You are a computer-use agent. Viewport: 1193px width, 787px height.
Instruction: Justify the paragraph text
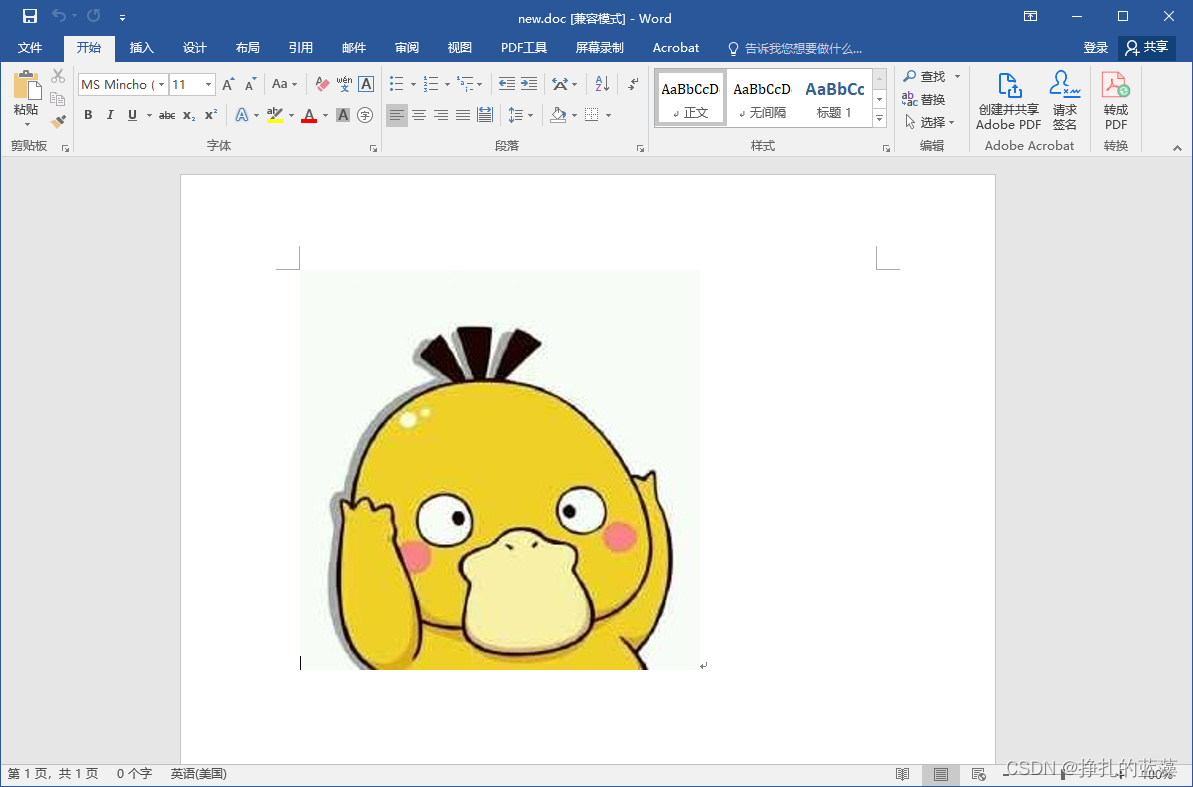(x=463, y=115)
